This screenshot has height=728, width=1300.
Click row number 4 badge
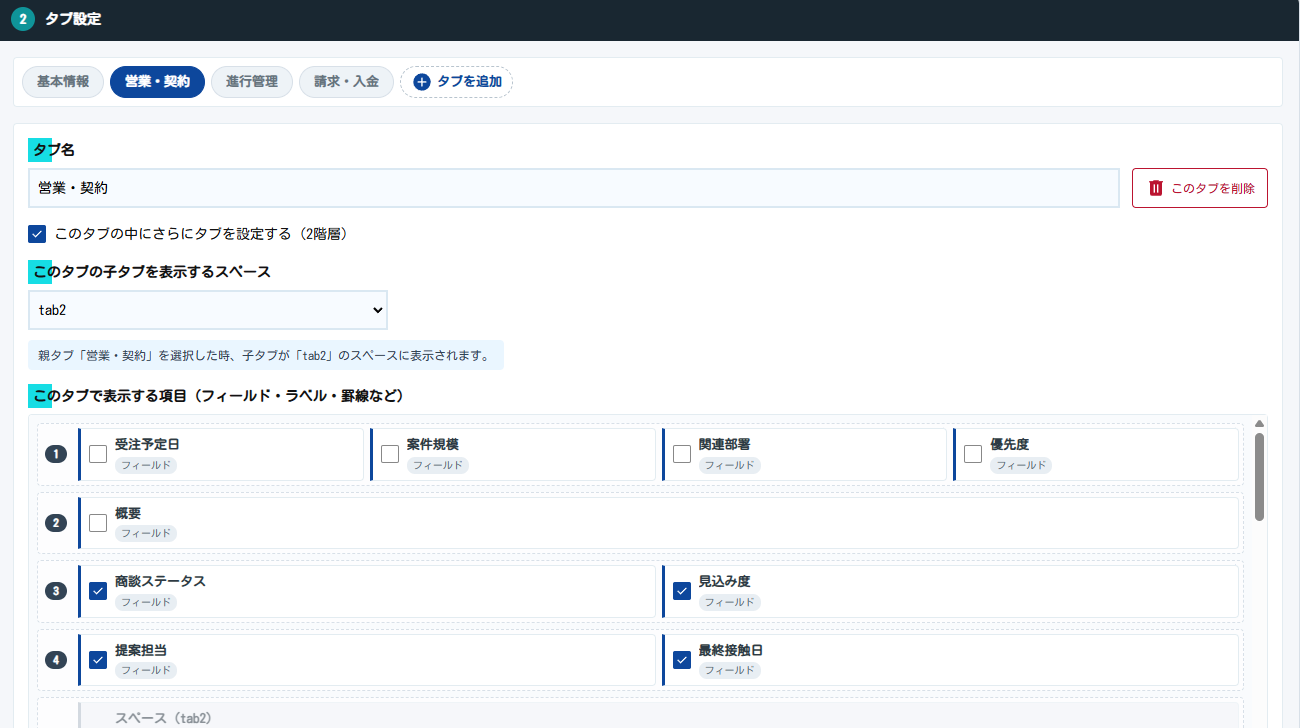[56, 660]
